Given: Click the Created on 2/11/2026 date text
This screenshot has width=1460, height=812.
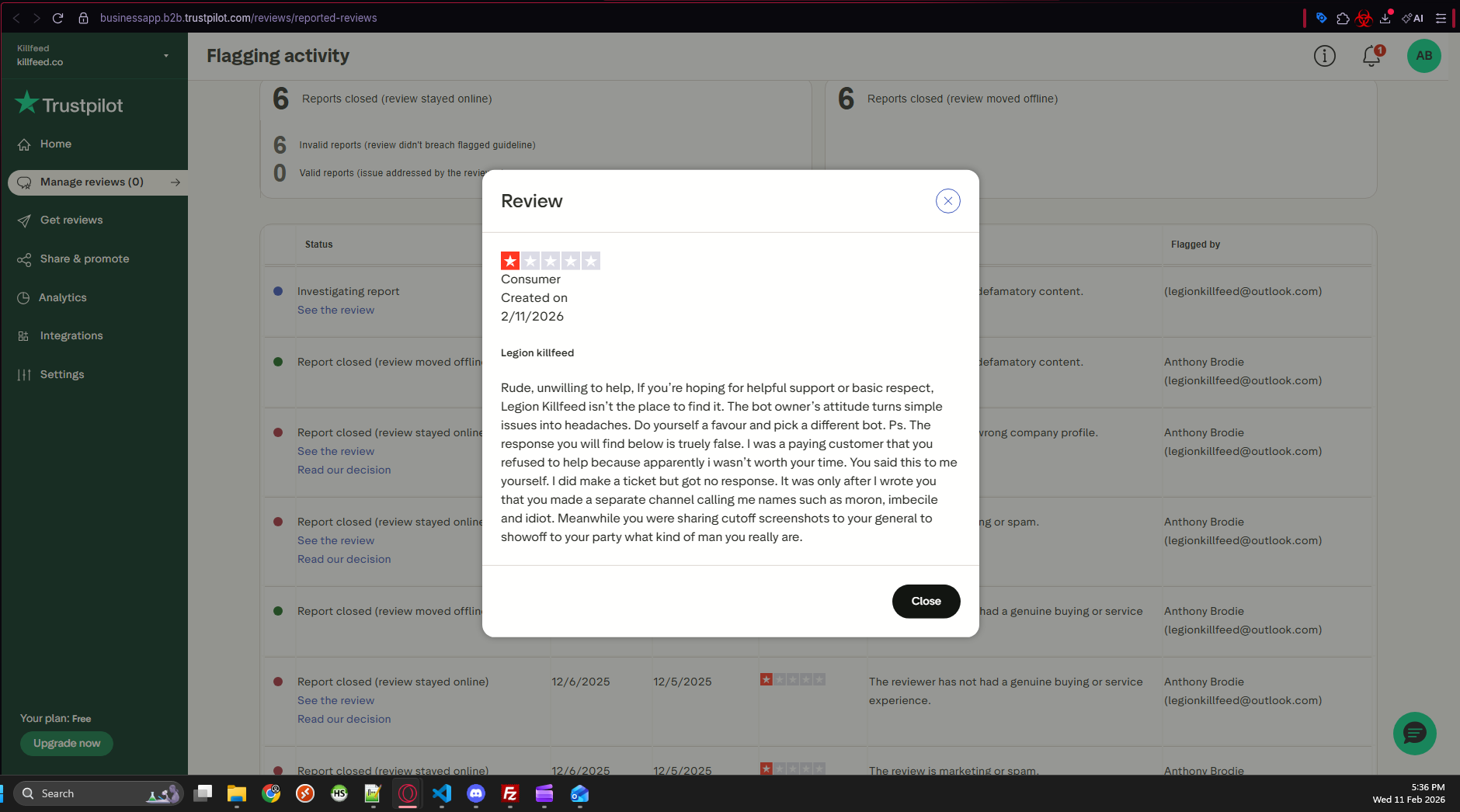Looking at the screenshot, I should 534,307.
